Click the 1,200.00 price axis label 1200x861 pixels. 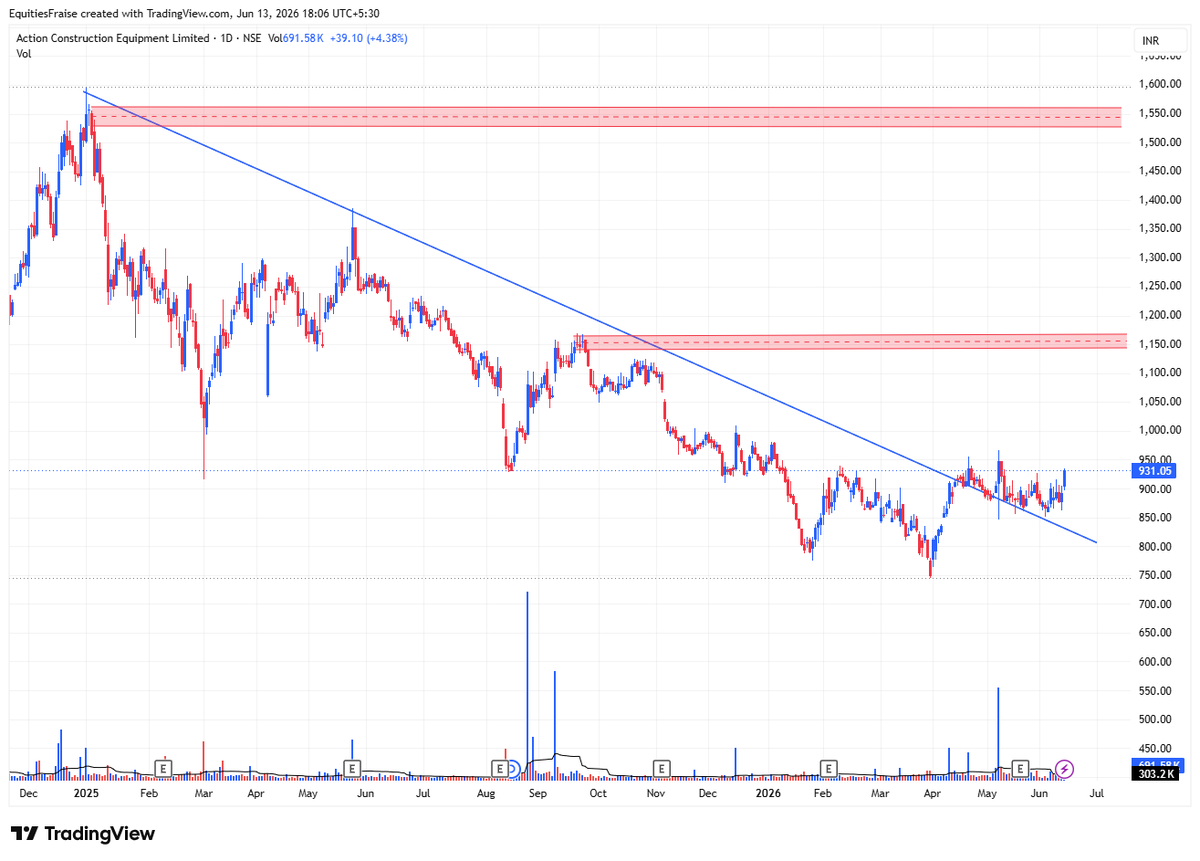point(1160,315)
